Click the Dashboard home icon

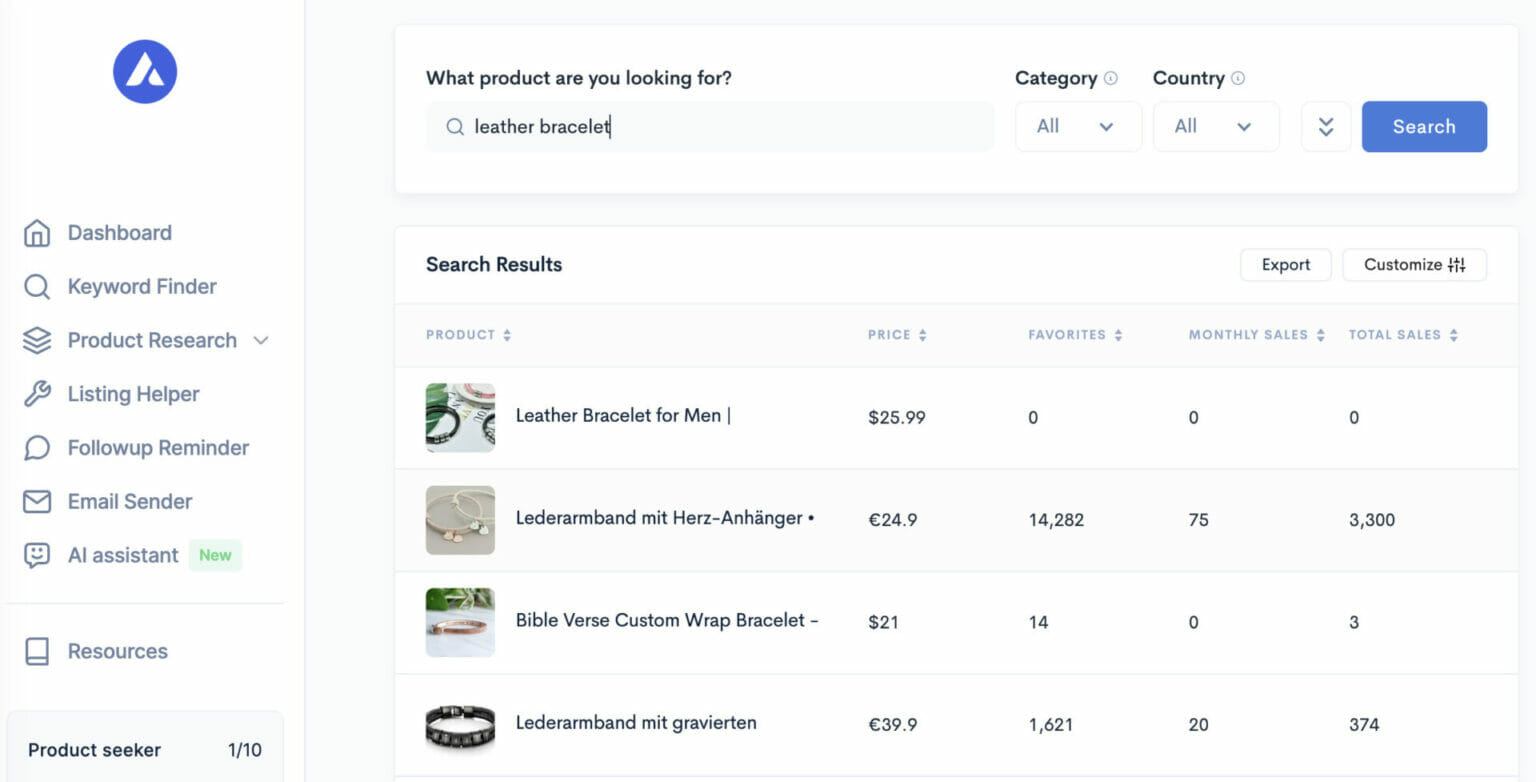tap(38, 232)
